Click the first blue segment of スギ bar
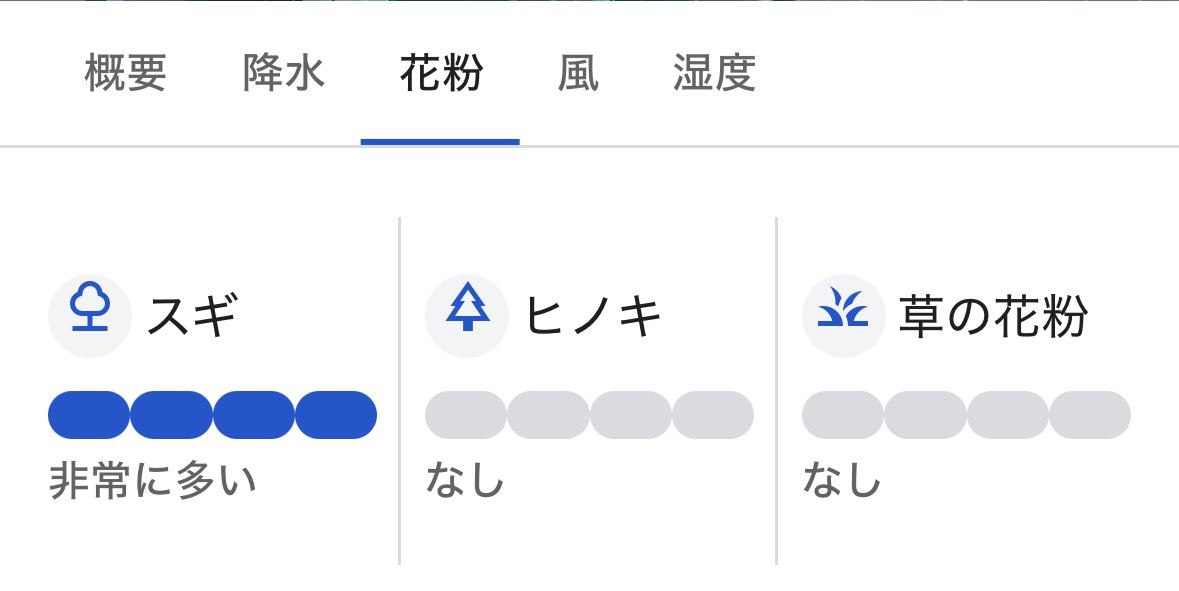Image resolution: width=1179 pixels, height=591 pixels. tap(89, 415)
